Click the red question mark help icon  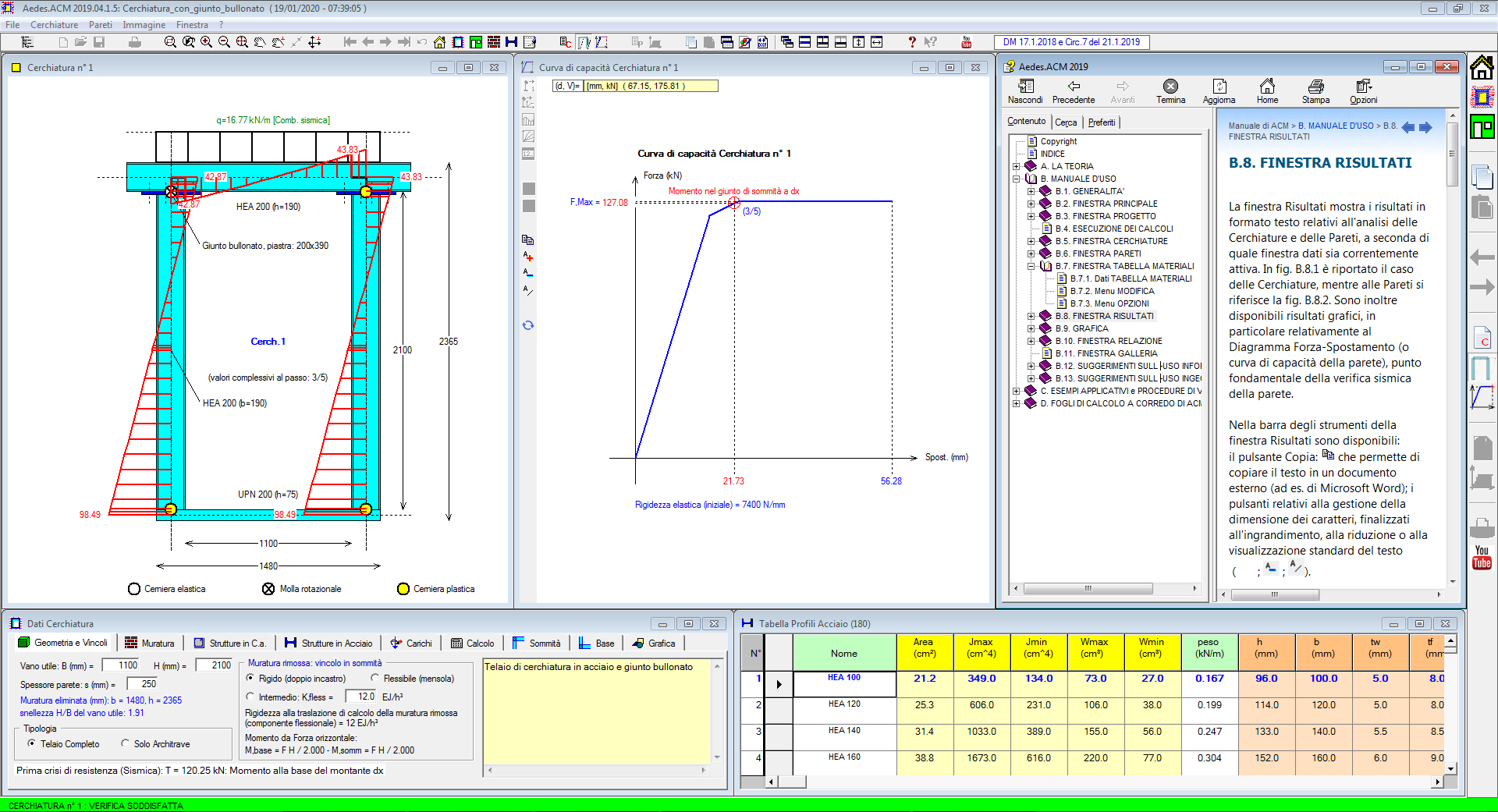911,42
